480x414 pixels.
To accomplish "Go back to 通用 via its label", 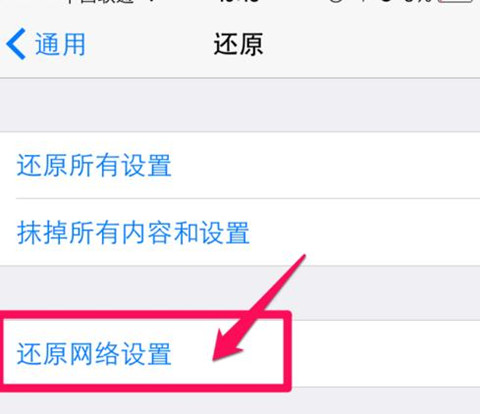I will [x=60, y=44].
